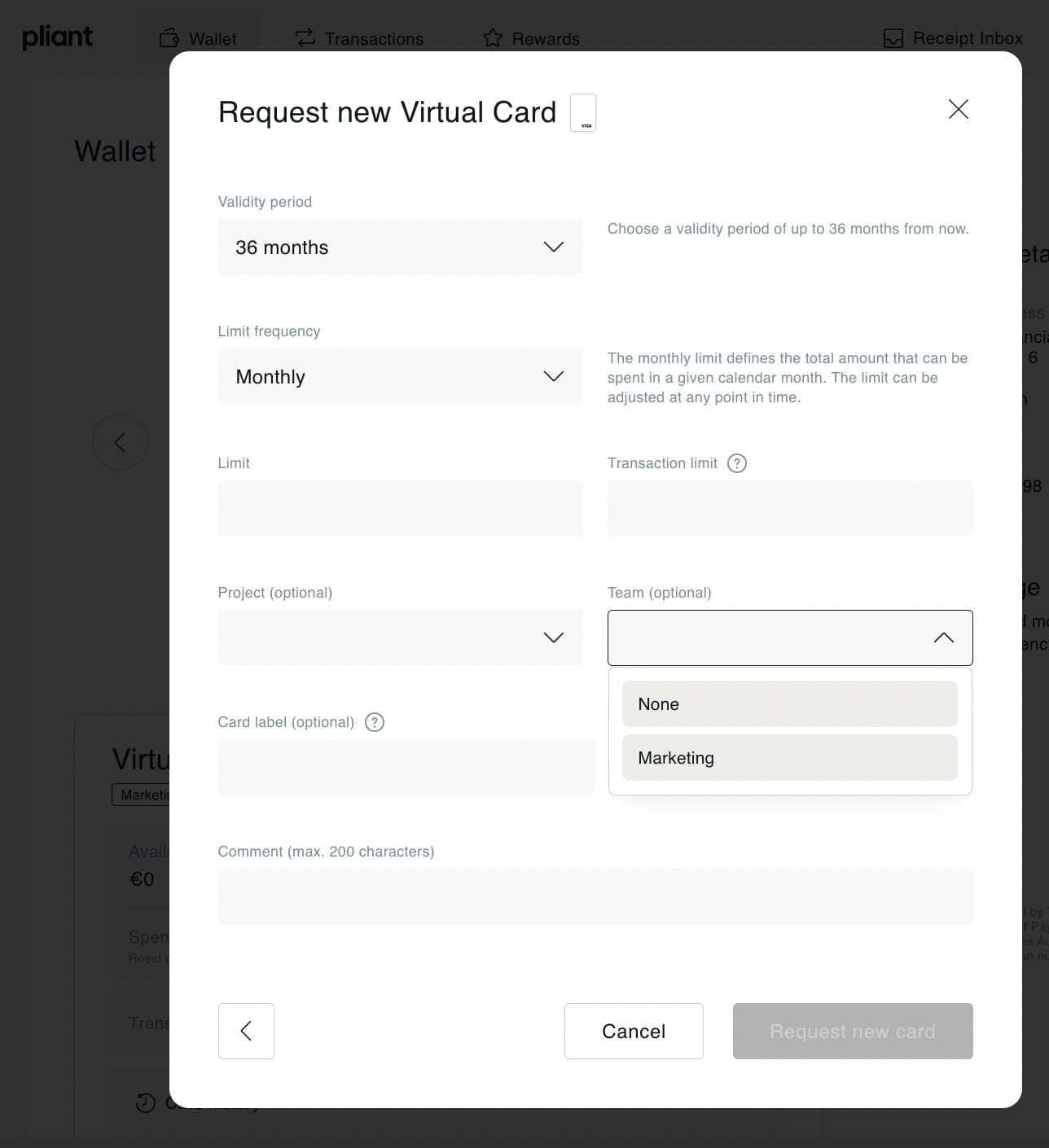Open the Transaction limit help tooltip icon
Image resolution: width=1049 pixels, height=1148 pixels.
[x=737, y=462]
